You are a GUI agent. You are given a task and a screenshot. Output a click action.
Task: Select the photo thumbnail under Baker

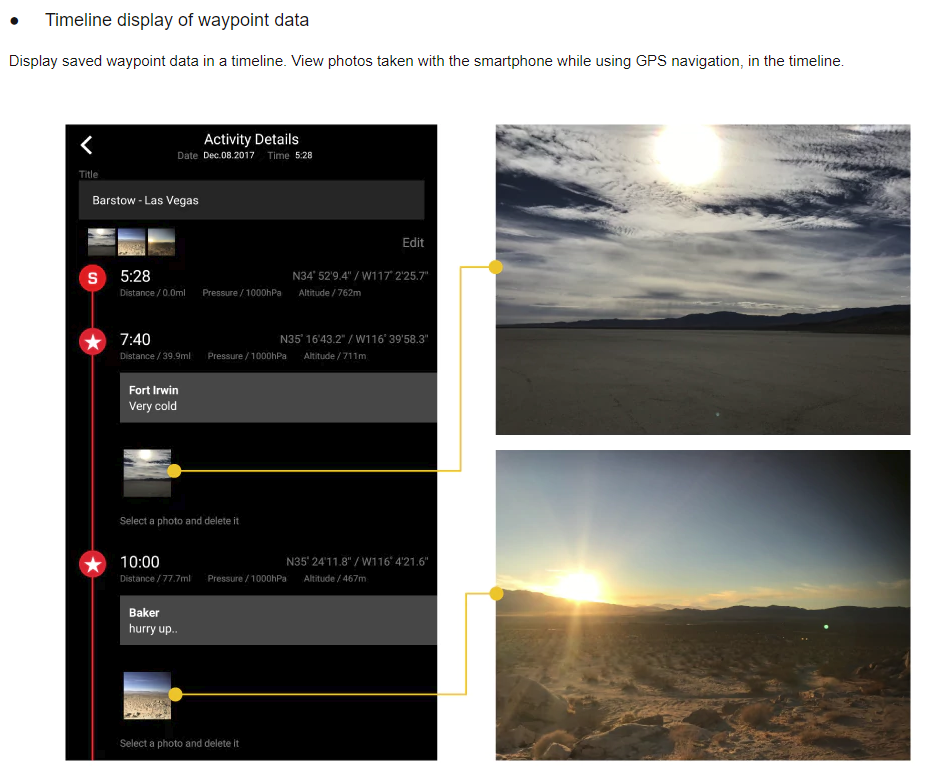pyautogui.click(x=147, y=695)
